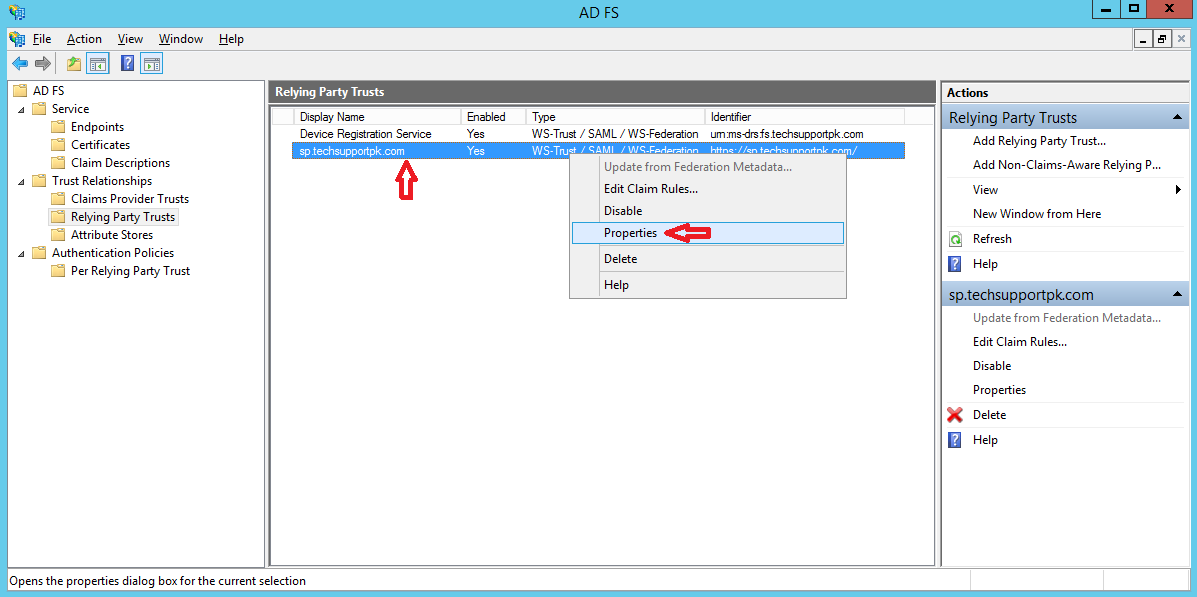The width and height of the screenshot is (1197, 597).
Task: Click the AD FS root folder icon
Action: 21,91
